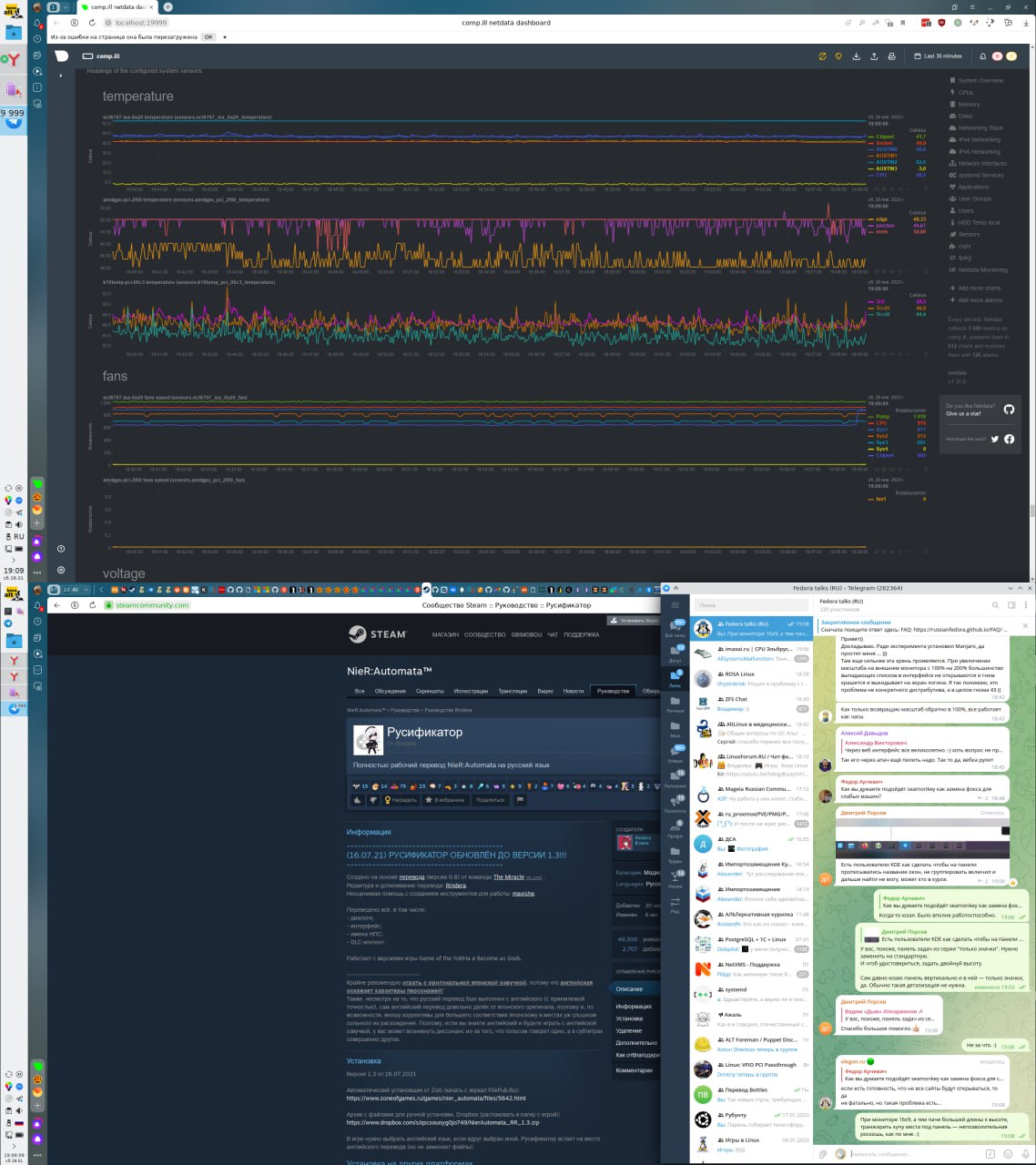1036x1165 pixels.
Task: Click the attach paperclip in Telegram
Action: [823, 1154]
